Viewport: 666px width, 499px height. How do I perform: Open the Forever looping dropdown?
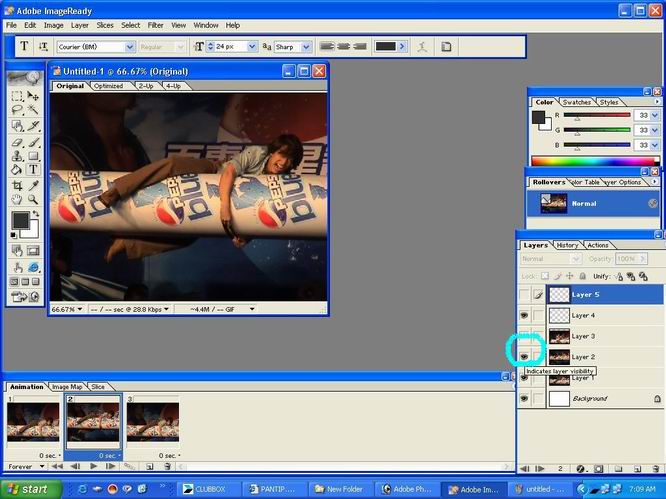tap(42, 466)
